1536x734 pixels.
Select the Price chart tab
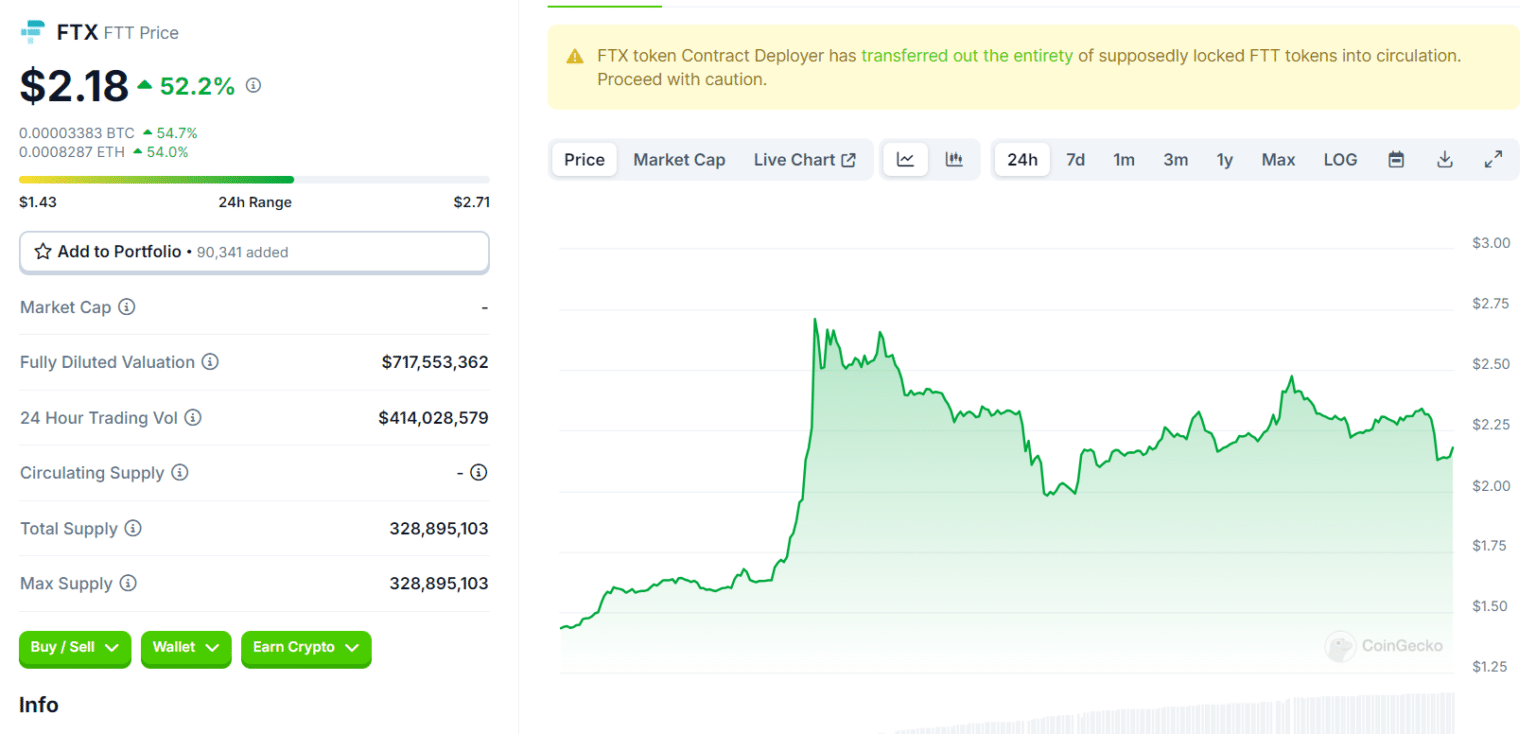584,160
